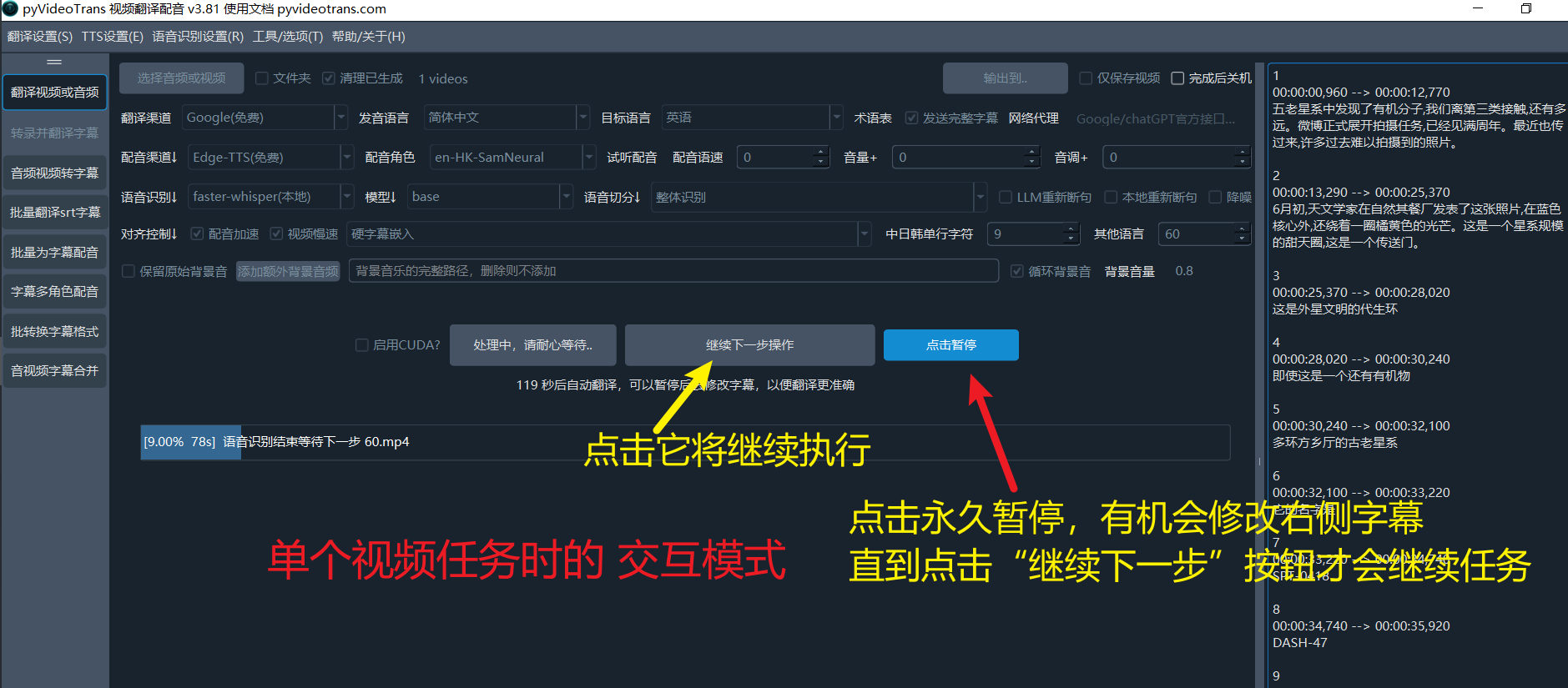This screenshot has height=688, width=1568.
Task: Open the 翻译渠道 Google(免费) dropdown
Action: tap(340, 118)
